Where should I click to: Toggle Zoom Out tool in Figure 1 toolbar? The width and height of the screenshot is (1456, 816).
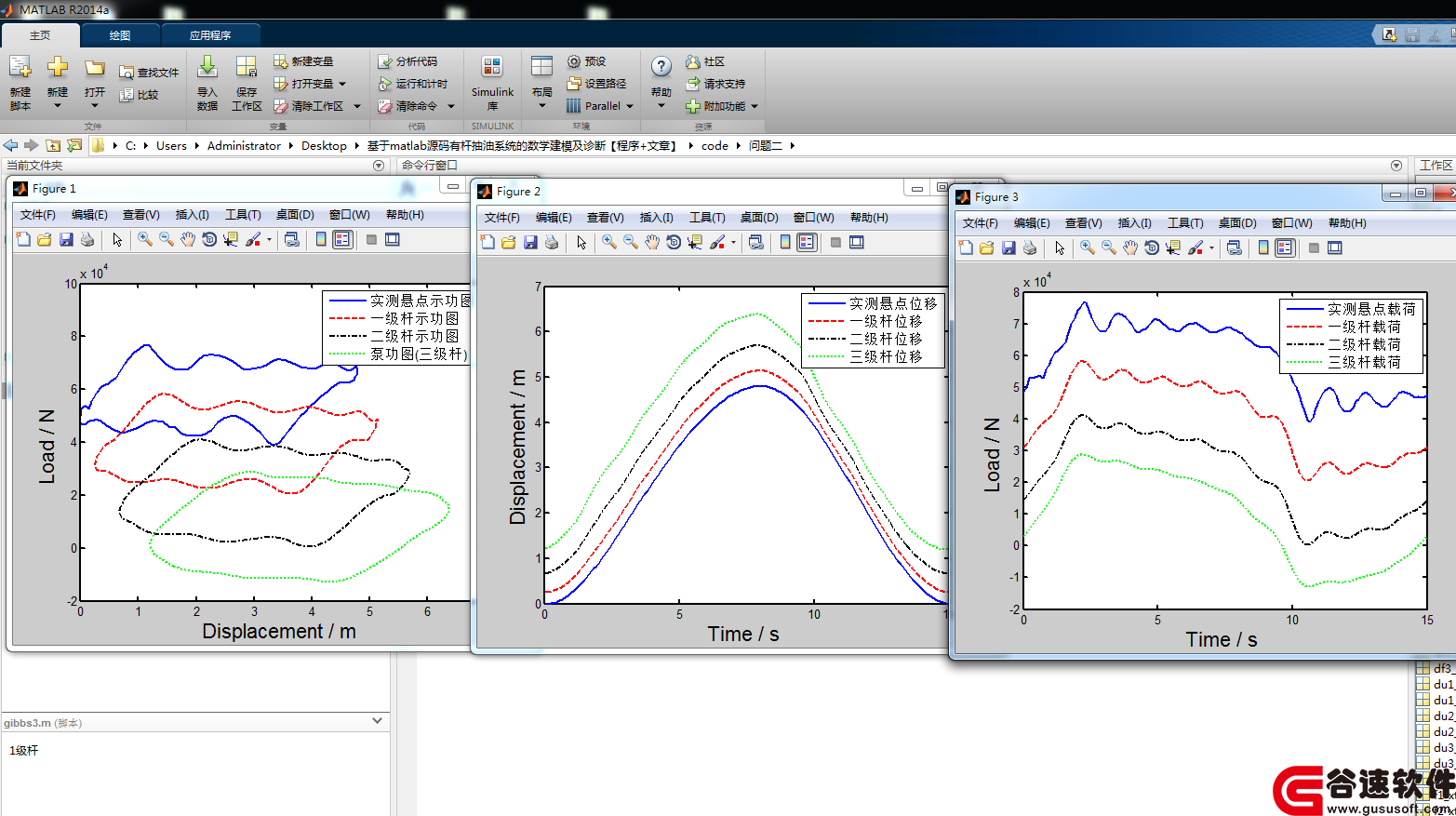167,239
